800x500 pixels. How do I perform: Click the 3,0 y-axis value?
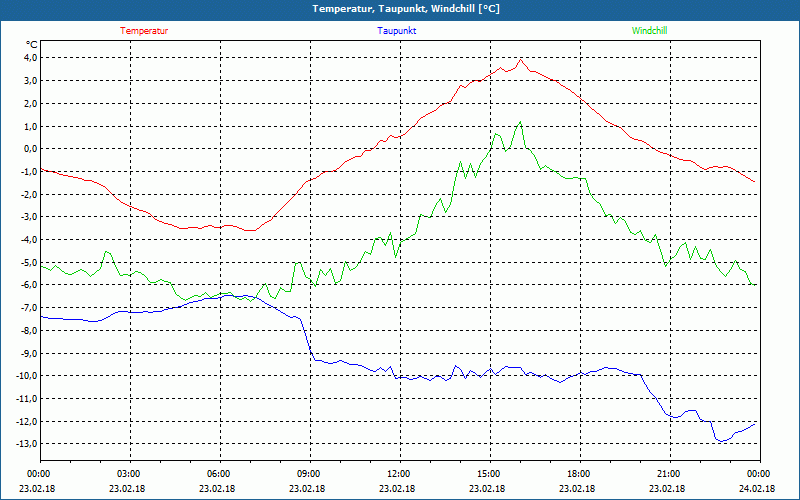click(x=31, y=81)
